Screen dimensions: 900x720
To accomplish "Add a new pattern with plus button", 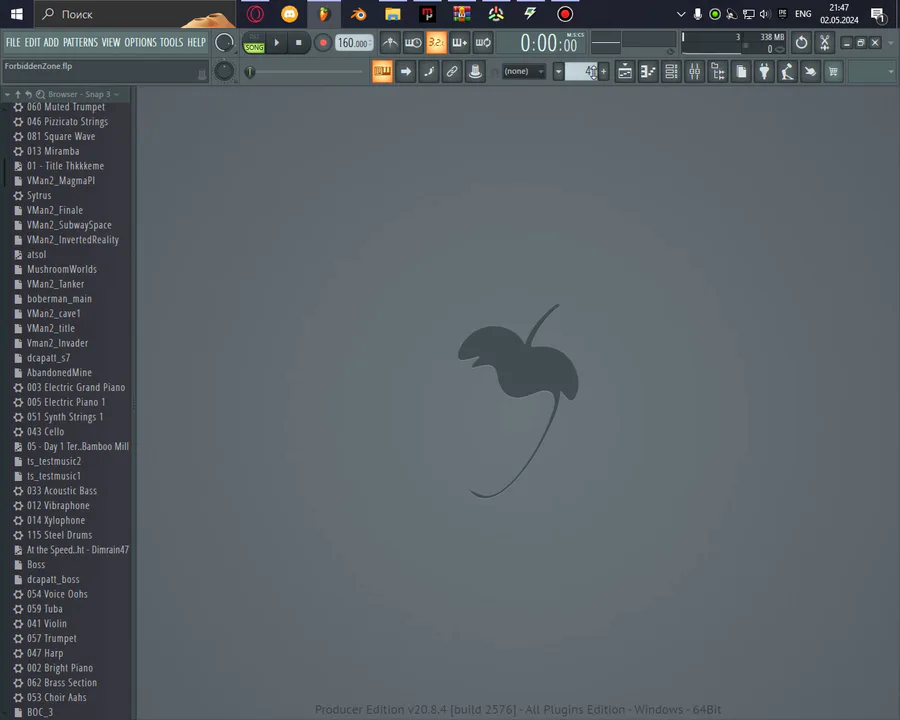I will 604,72.
